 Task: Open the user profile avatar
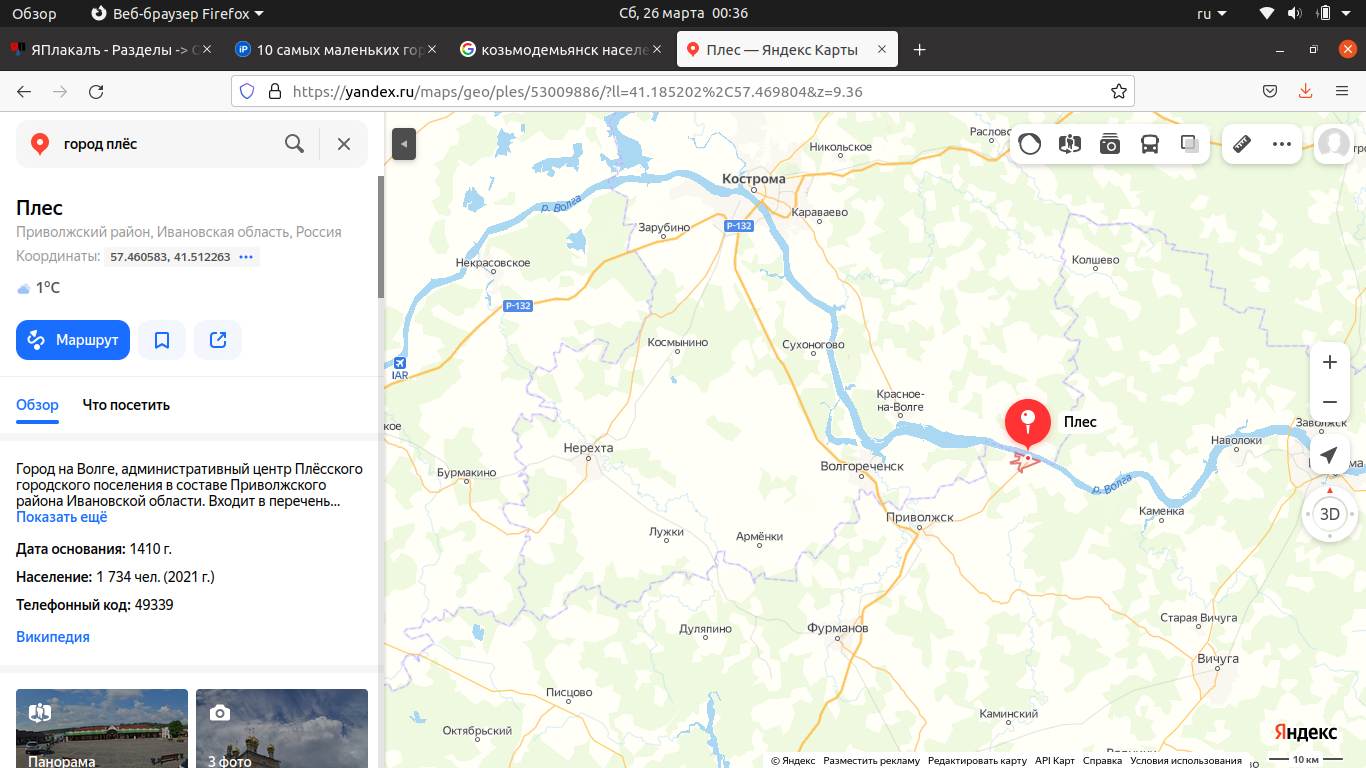(1334, 144)
